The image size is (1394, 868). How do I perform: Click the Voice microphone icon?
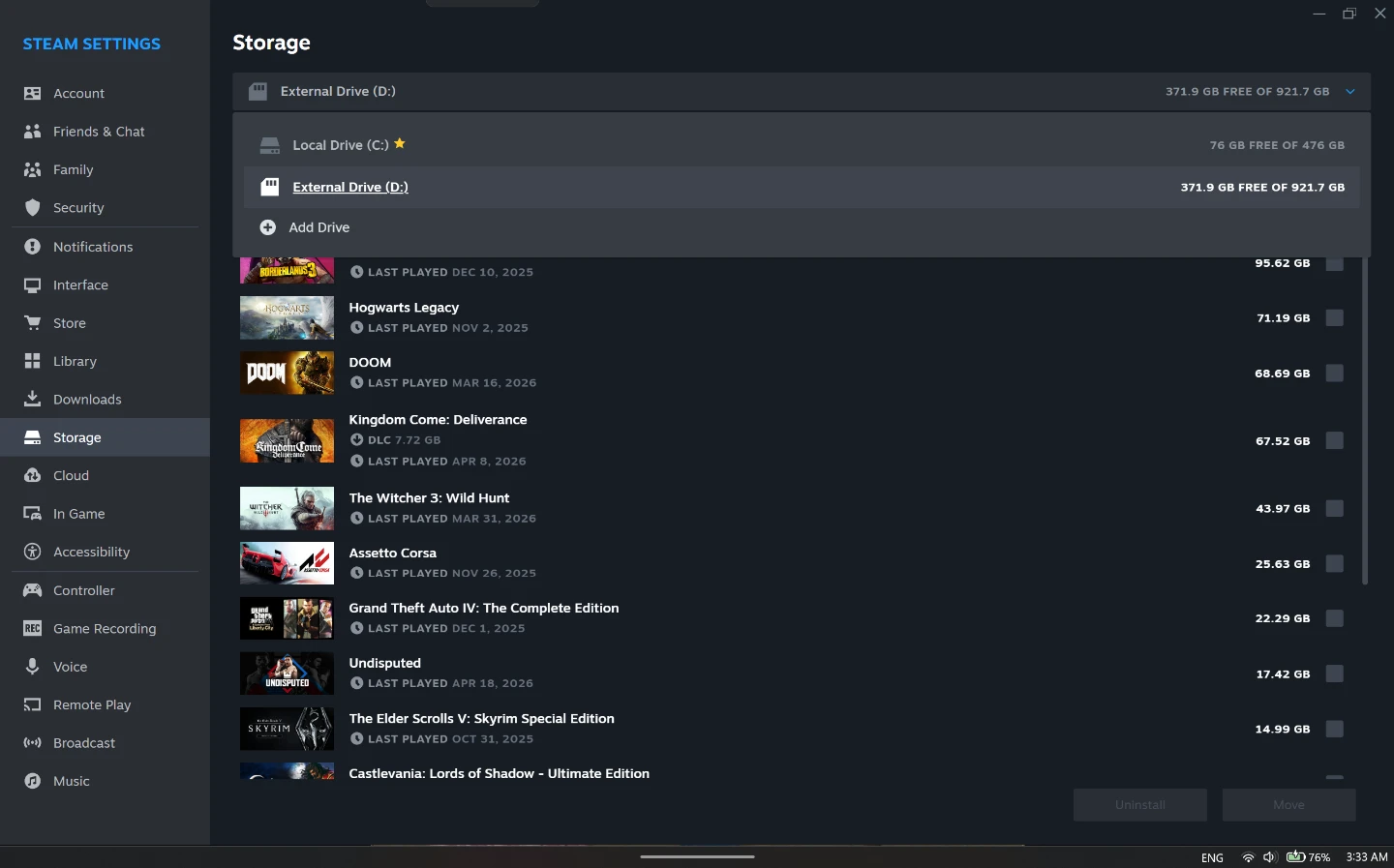click(32, 667)
